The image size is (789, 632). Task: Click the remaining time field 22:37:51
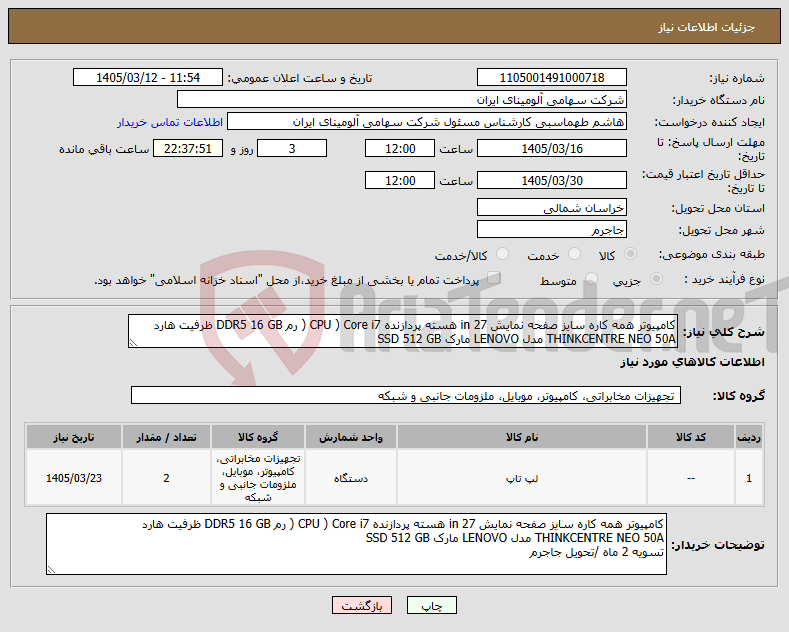coord(188,148)
